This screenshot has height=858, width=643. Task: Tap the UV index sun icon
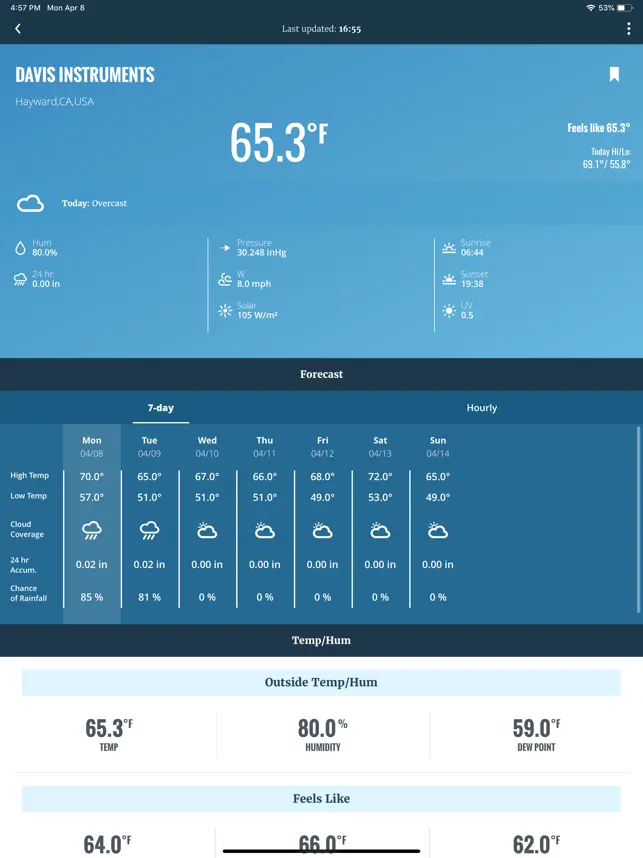point(449,311)
